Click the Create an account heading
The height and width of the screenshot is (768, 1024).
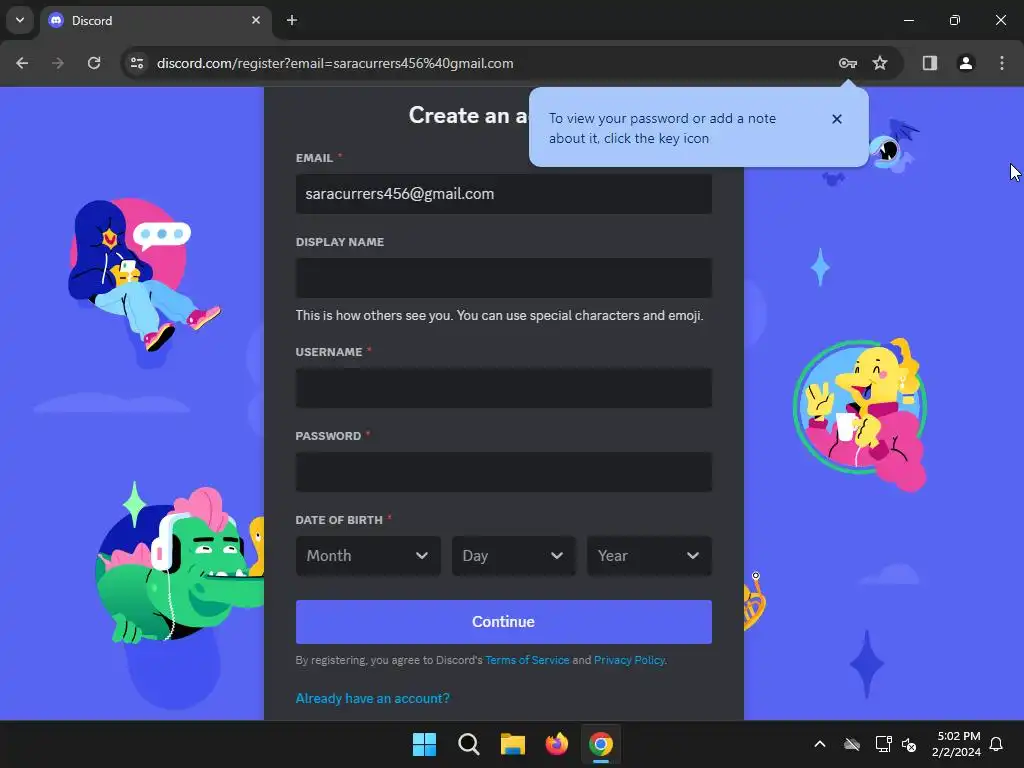click(x=468, y=115)
